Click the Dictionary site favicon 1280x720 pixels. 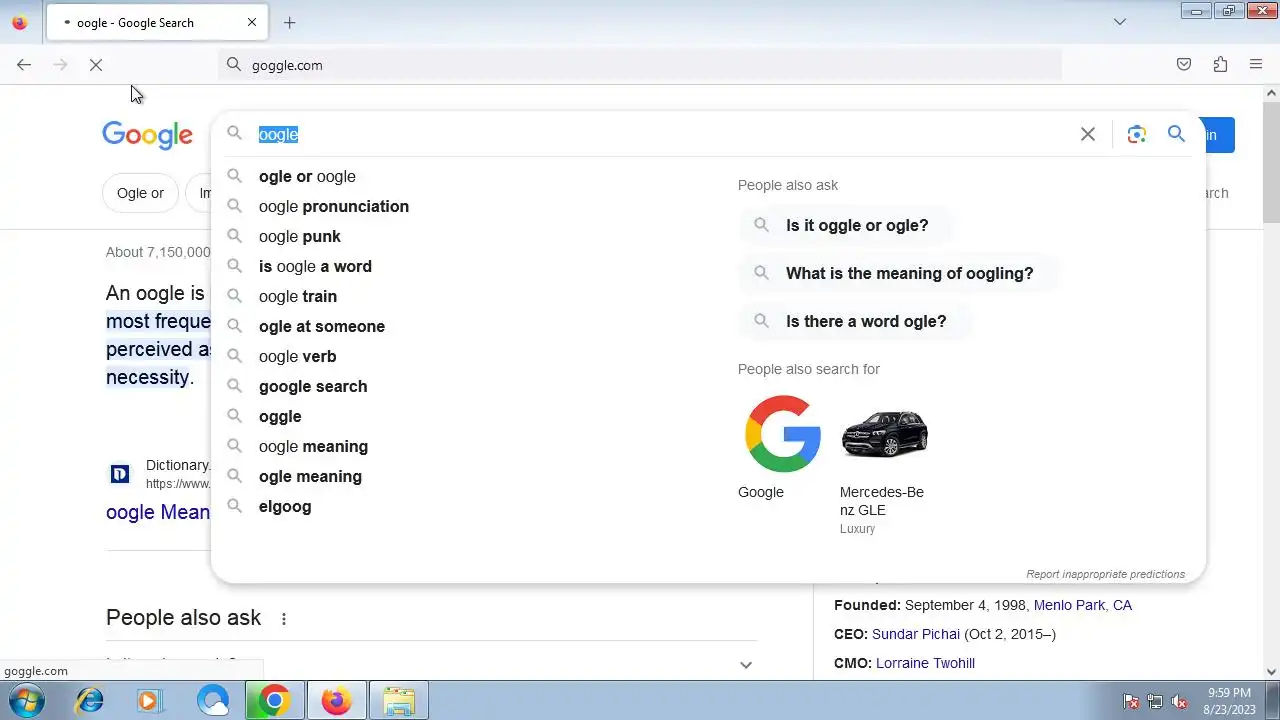coord(120,474)
